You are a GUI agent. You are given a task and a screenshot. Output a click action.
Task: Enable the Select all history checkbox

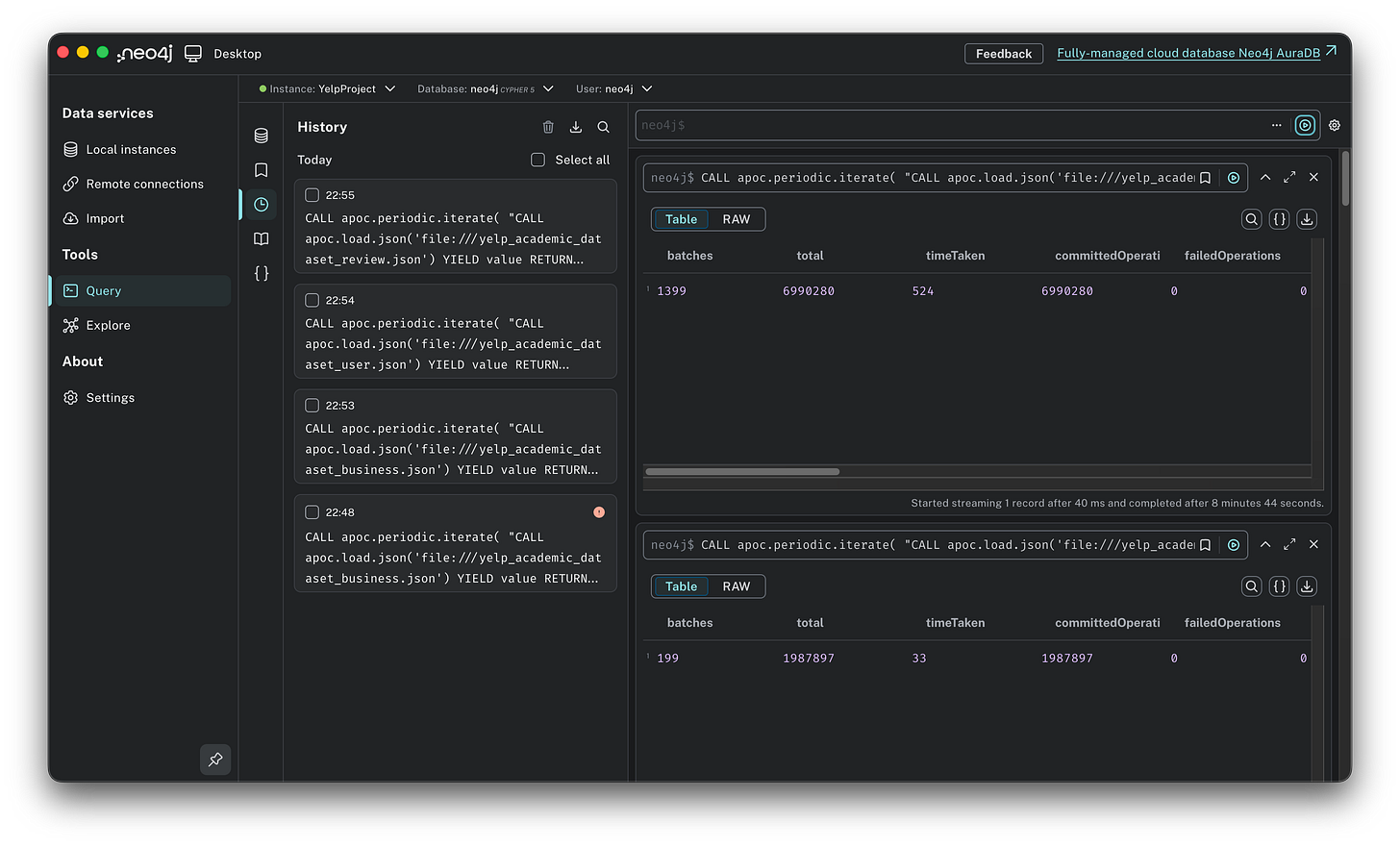(537, 160)
